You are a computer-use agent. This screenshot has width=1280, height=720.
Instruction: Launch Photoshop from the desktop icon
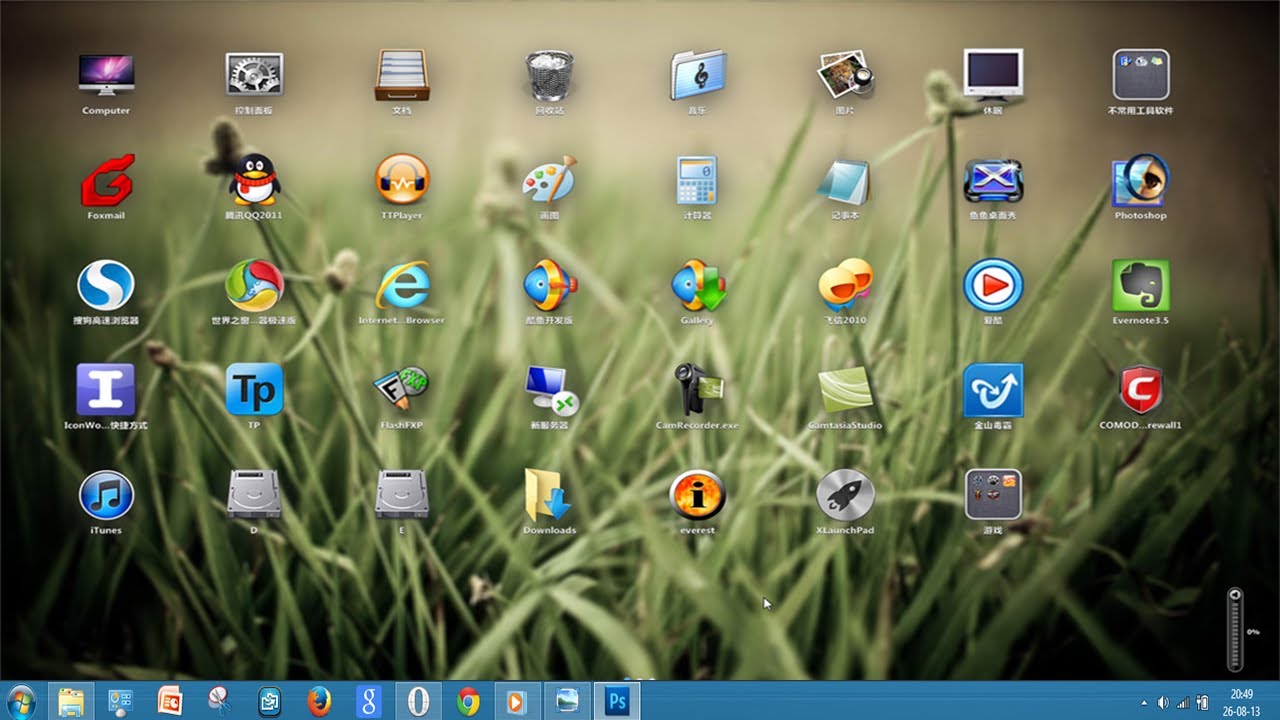tap(1141, 181)
